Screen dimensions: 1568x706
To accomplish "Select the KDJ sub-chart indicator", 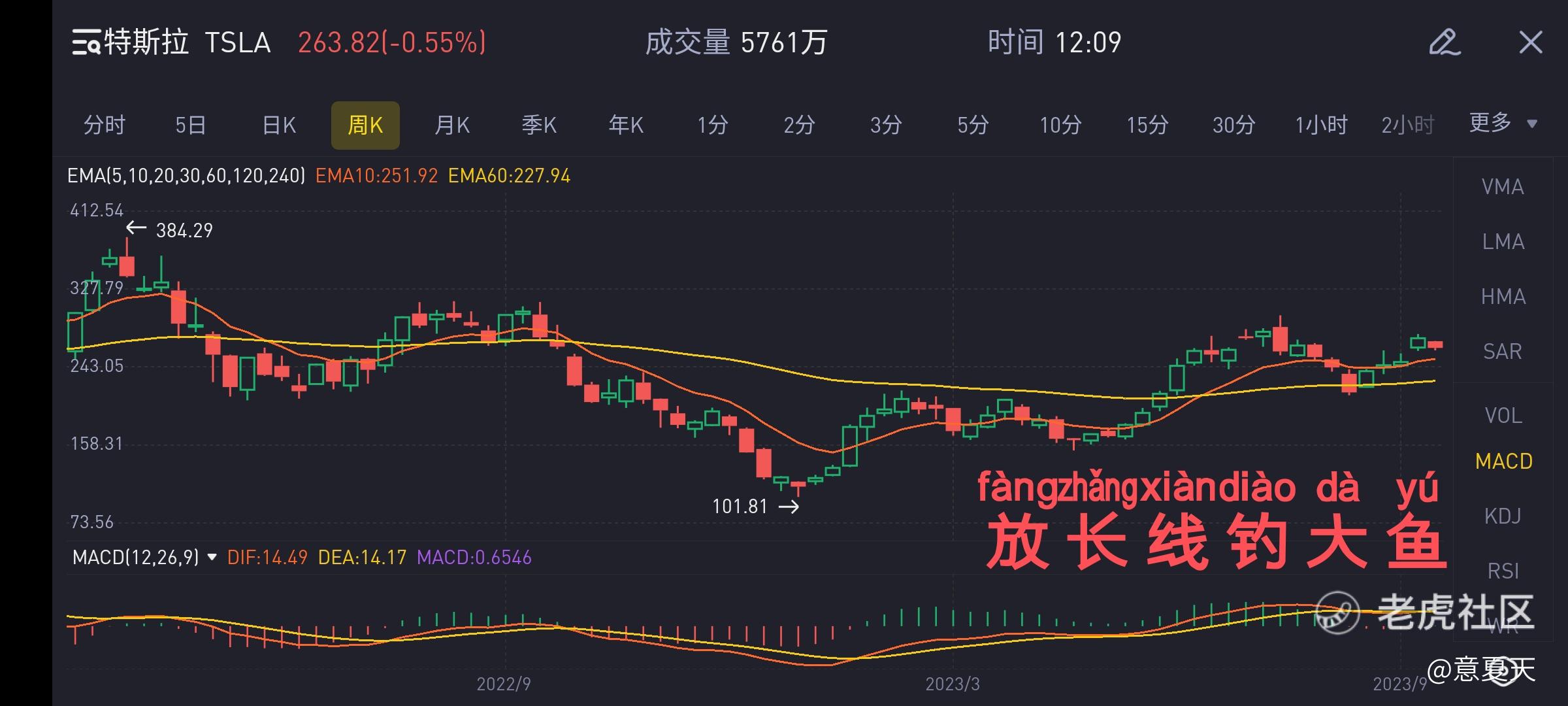I will tap(1503, 516).
